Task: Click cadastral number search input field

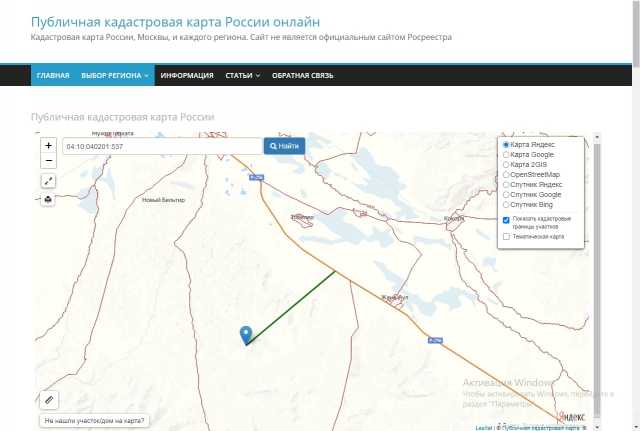Action: click(x=162, y=146)
